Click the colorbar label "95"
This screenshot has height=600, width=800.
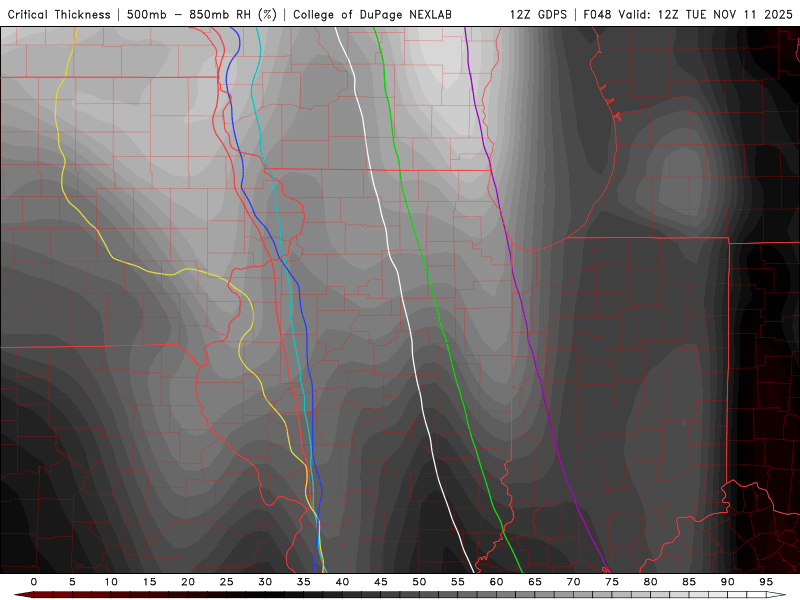pos(766,582)
